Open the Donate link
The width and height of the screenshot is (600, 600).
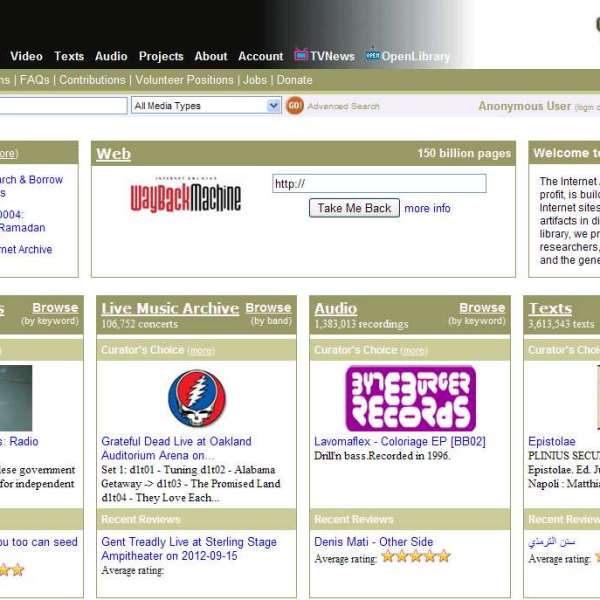295,80
